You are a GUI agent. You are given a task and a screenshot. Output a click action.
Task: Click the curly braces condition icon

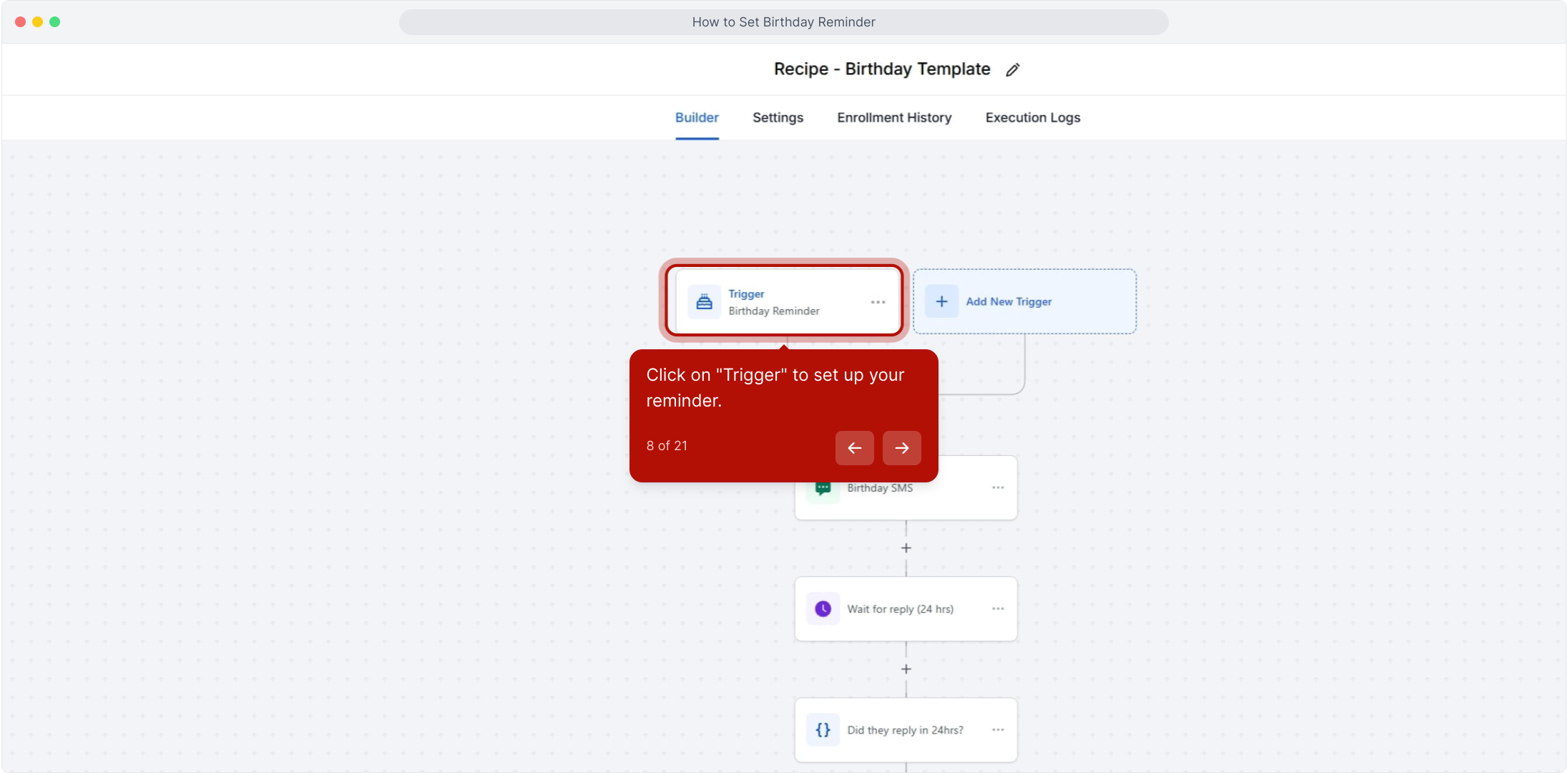(x=823, y=730)
